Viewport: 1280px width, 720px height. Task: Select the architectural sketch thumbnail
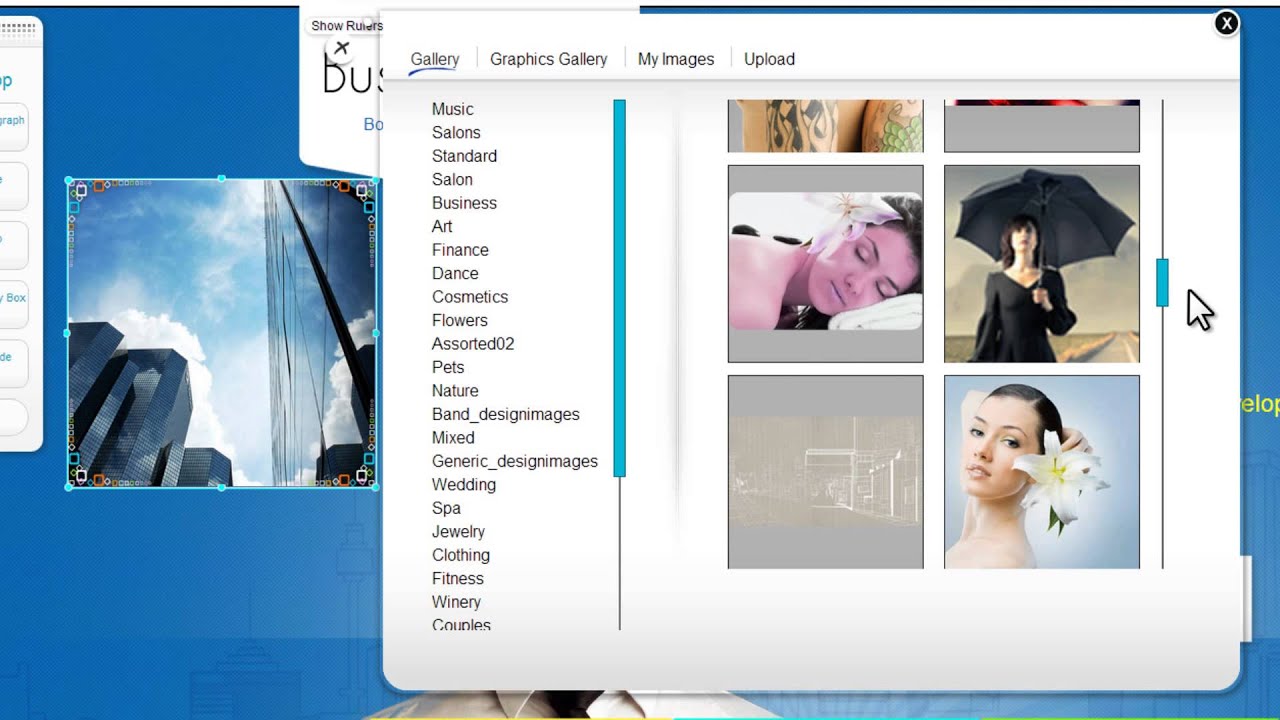tap(825, 472)
